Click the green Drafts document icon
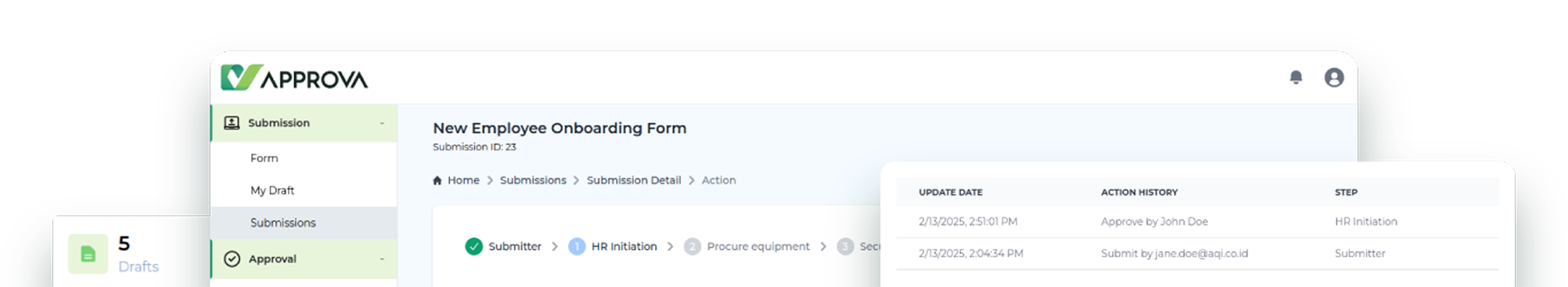The width and height of the screenshot is (1568, 287). click(x=88, y=253)
